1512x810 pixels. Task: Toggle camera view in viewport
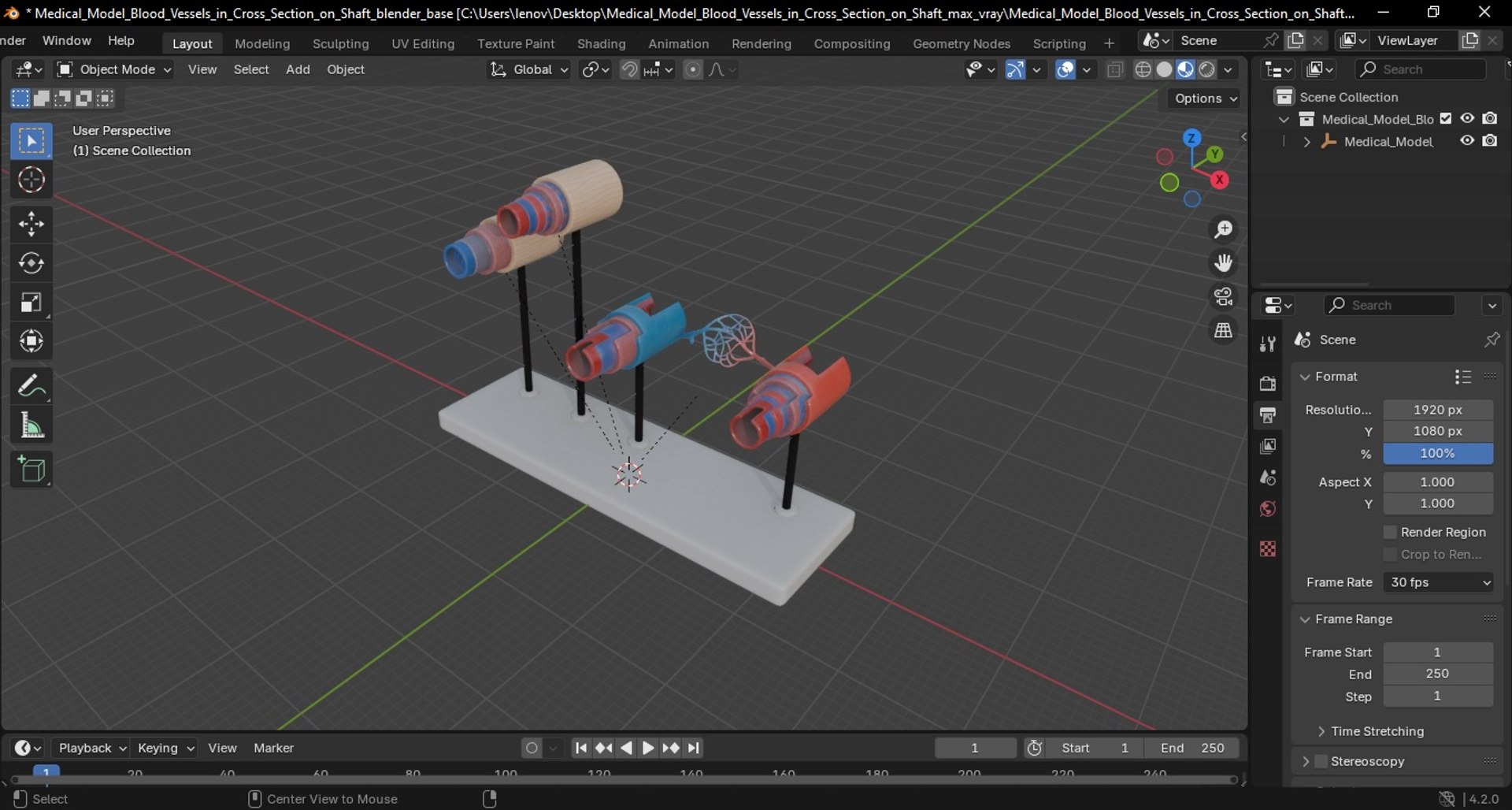click(x=1223, y=297)
